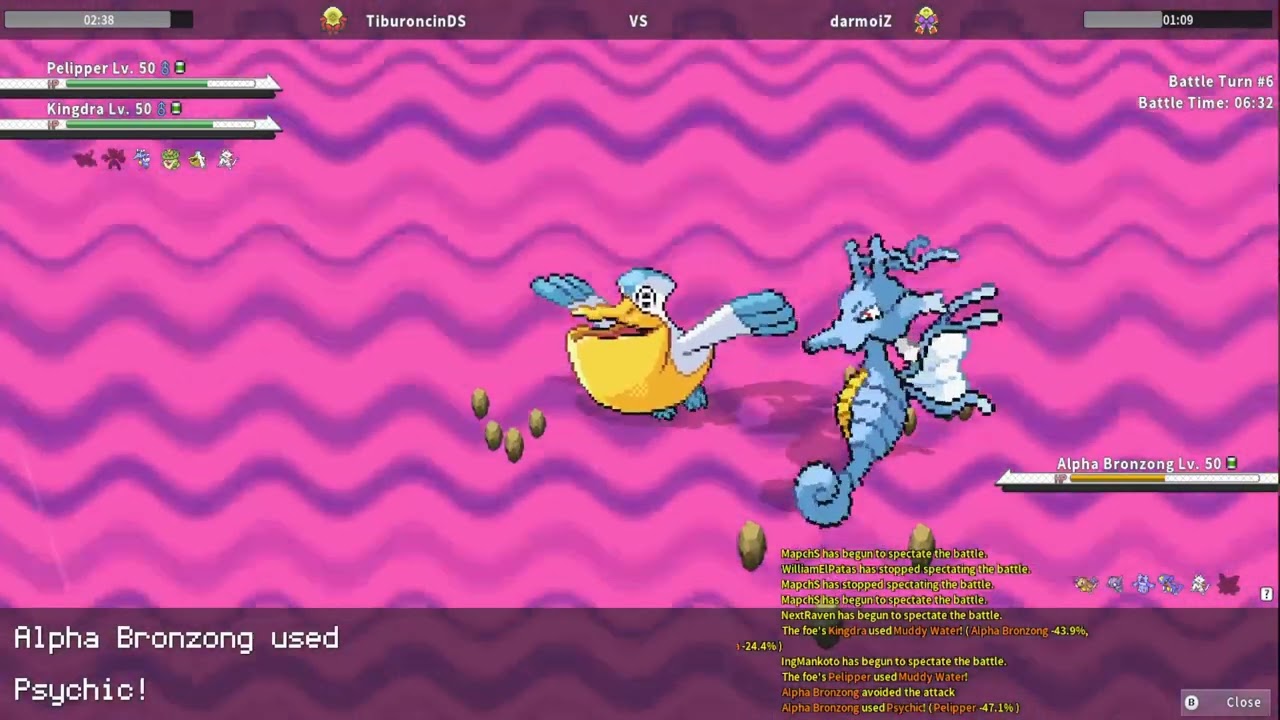Image resolution: width=1280 pixels, height=720 pixels.
Task: Click Alpha Bronzong yellow HP bar
Action: (x=1165, y=479)
